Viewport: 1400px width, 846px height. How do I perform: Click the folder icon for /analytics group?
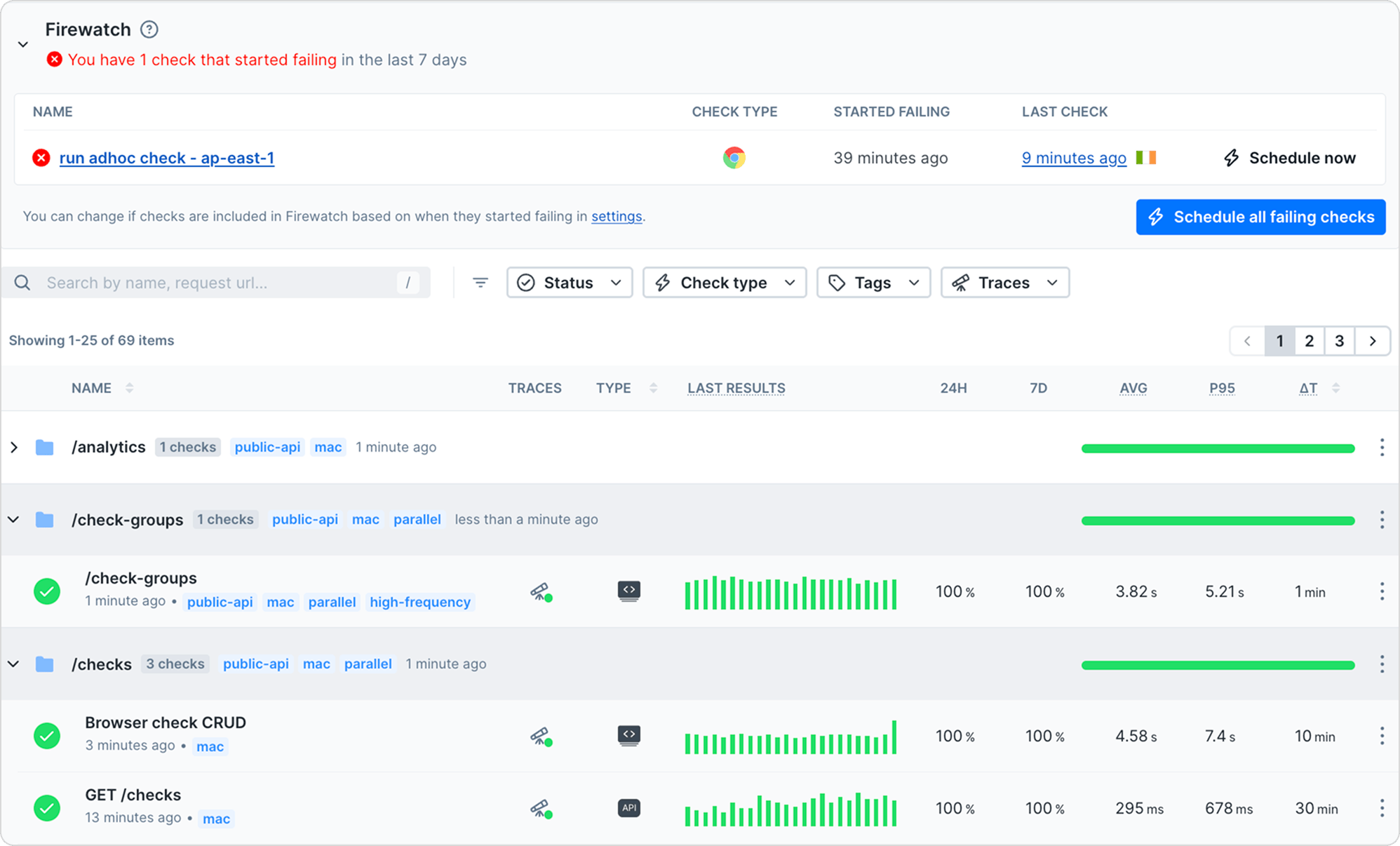[x=45, y=447]
